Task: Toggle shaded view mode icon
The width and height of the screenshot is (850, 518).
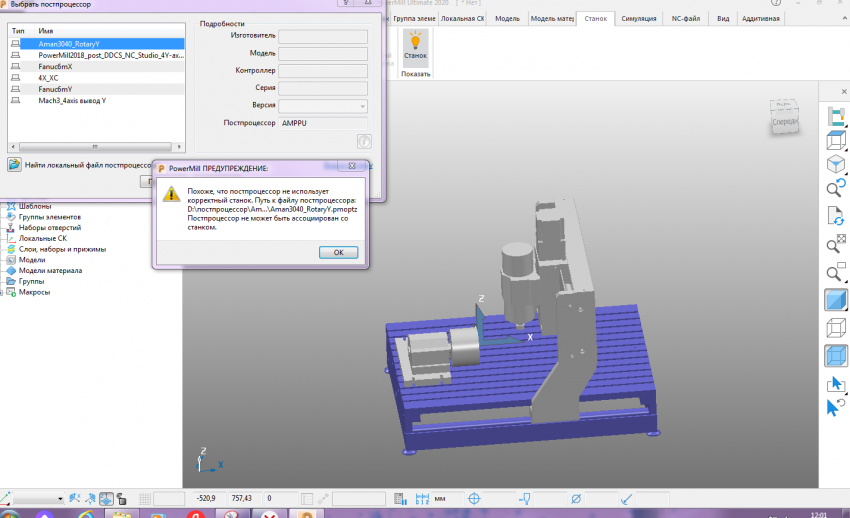Action: click(x=835, y=300)
